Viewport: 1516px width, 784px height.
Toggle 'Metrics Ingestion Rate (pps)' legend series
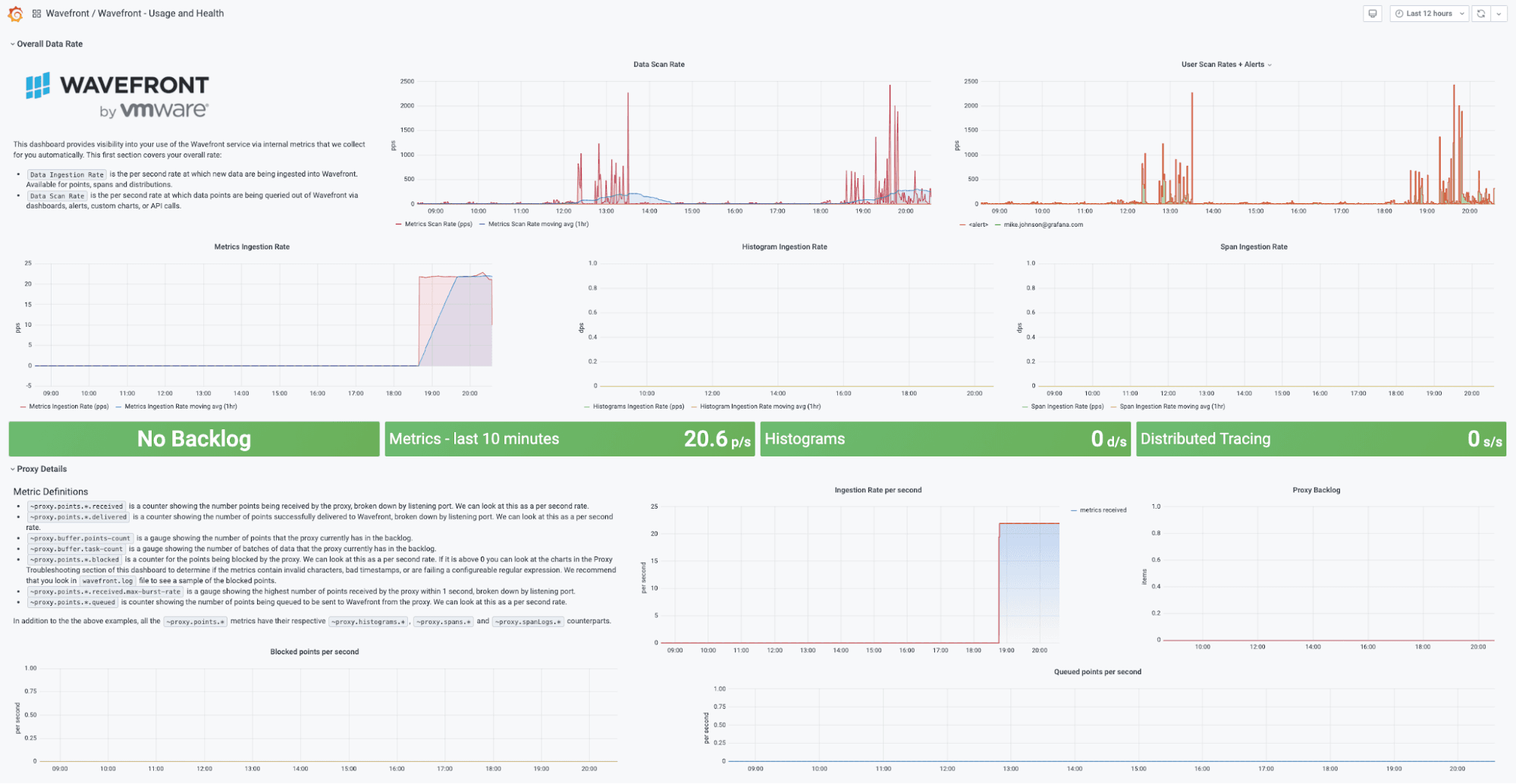[69, 407]
